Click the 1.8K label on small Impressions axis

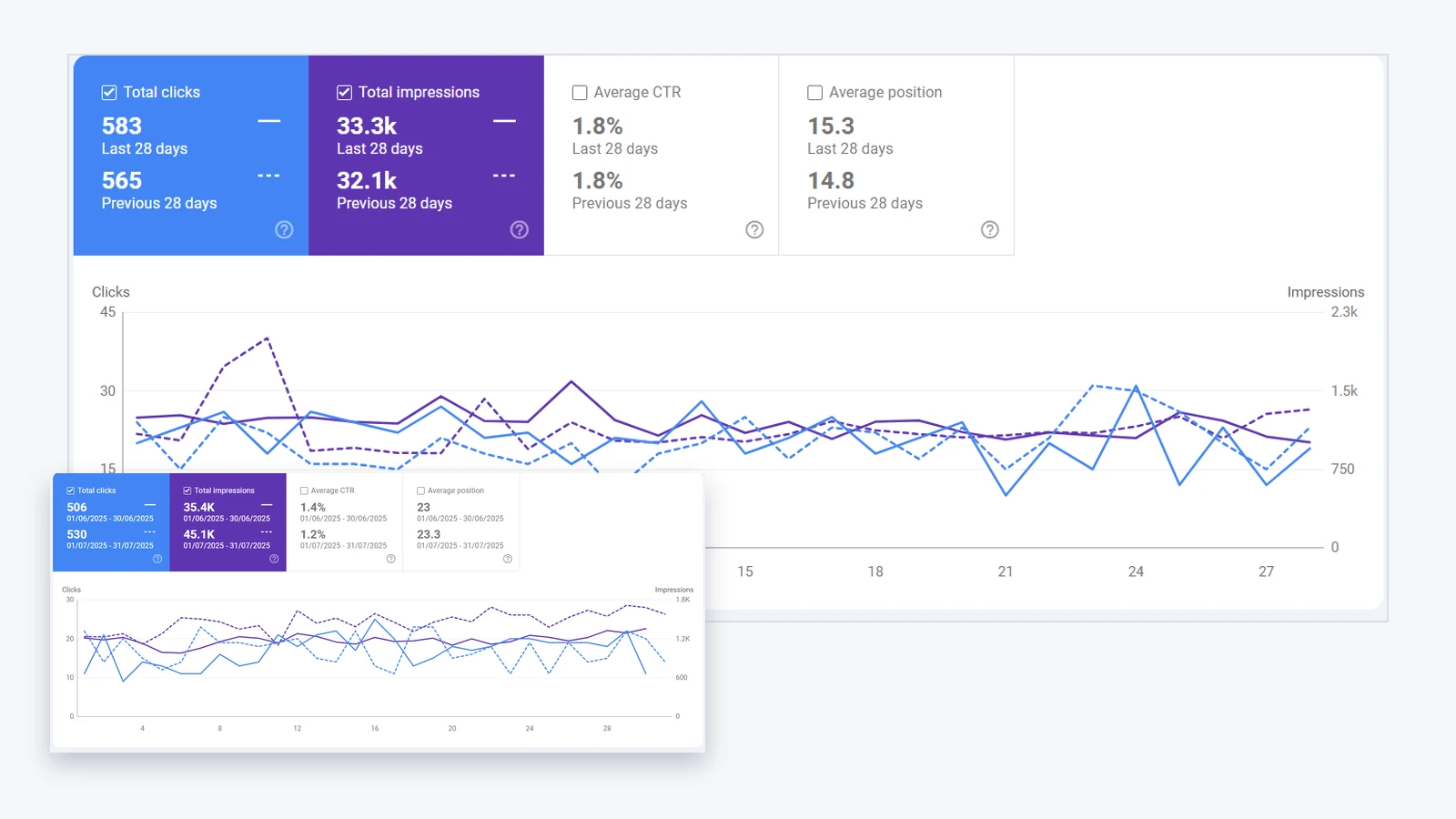pyautogui.click(x=682, y=600)
